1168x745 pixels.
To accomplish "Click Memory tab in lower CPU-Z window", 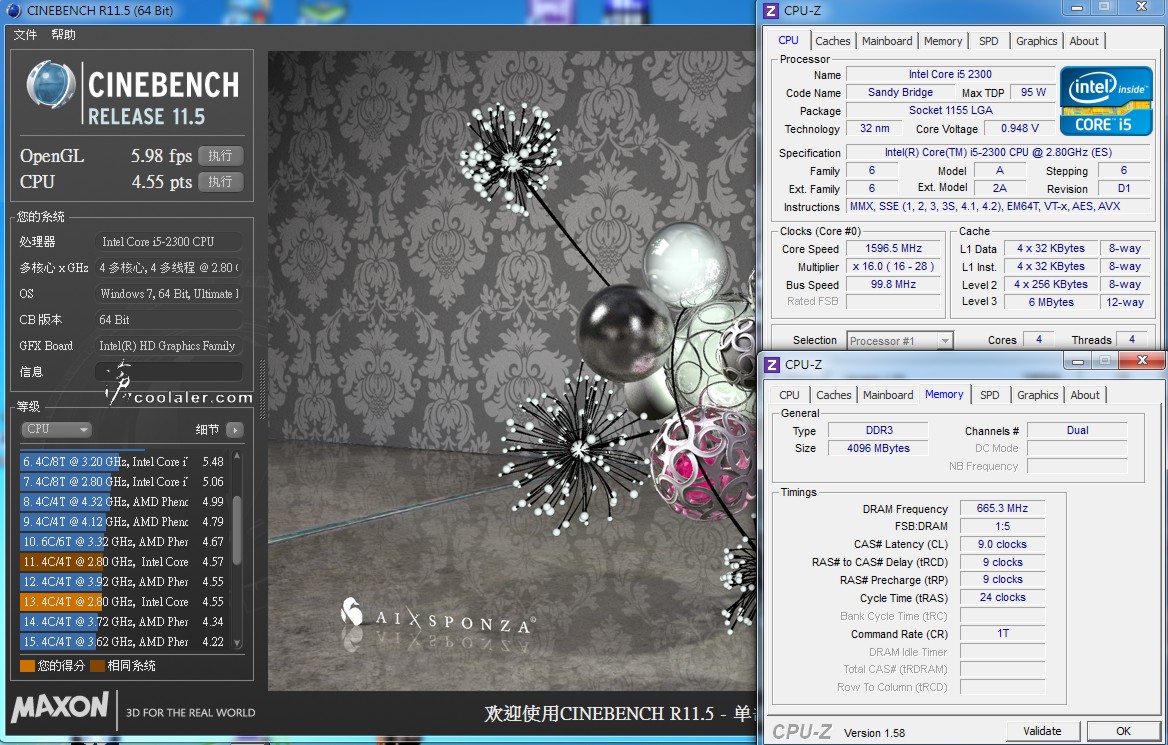I will coord(944,394).
